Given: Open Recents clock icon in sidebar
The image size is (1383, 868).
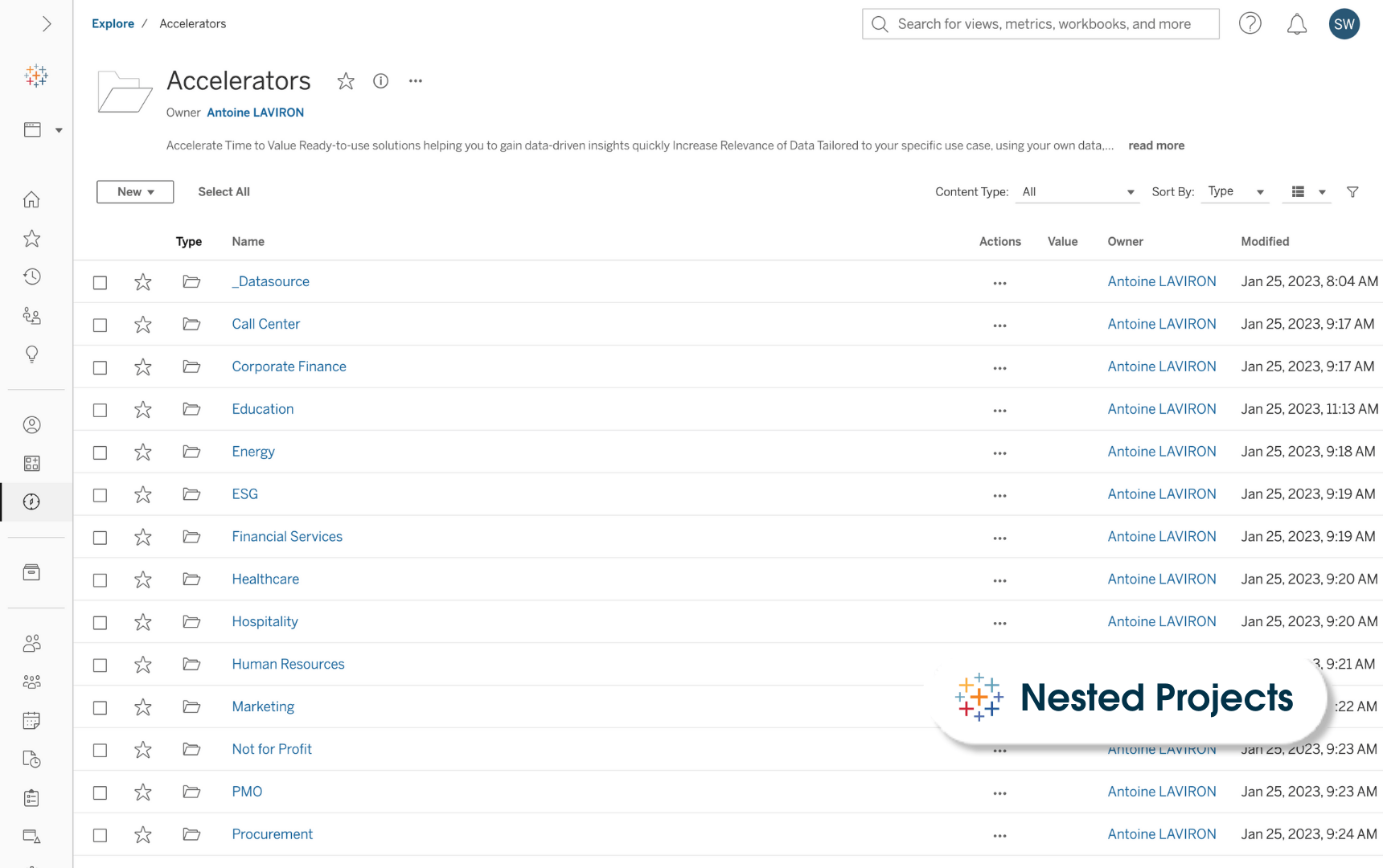Looking at the screenshot, I should pyautogui.click(x=31, y=277).
